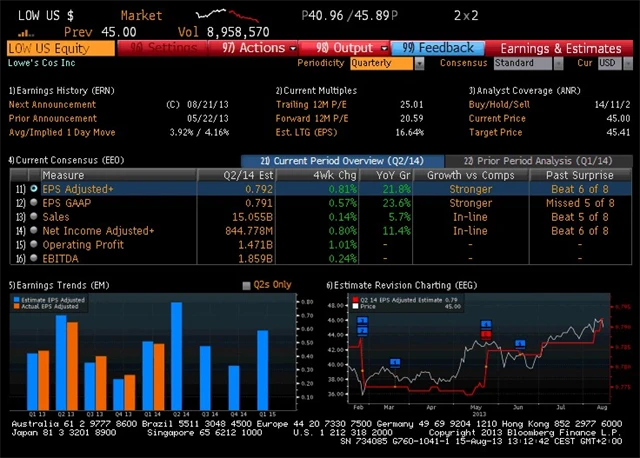This screenshot has width=640, height=458.
Task: Open 4) Current Consensus (EEO) section
Action: coord(66,160)
